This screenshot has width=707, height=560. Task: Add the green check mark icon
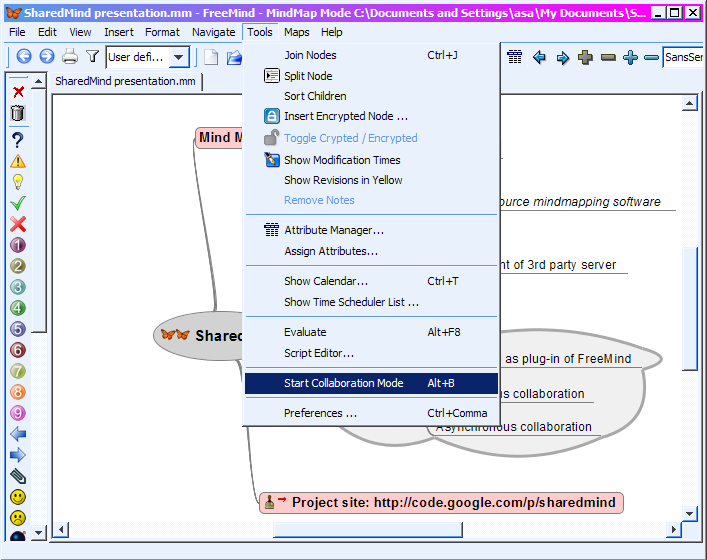coord(18,203)
